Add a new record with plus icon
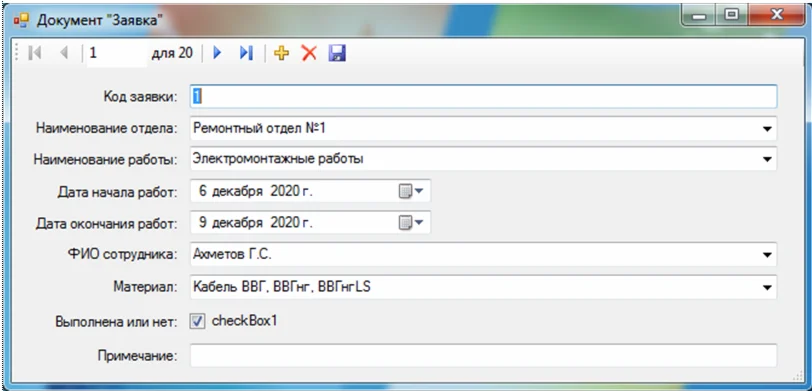Image resolution: width=812 pixels, height=391 pixels. tap(281, 53)
